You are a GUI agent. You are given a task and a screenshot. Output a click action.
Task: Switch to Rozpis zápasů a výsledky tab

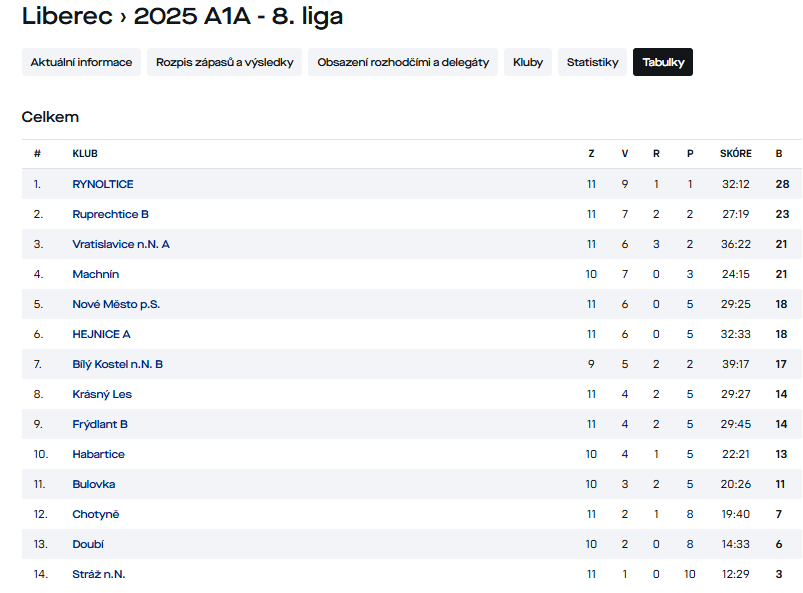[x=225, y=62]
